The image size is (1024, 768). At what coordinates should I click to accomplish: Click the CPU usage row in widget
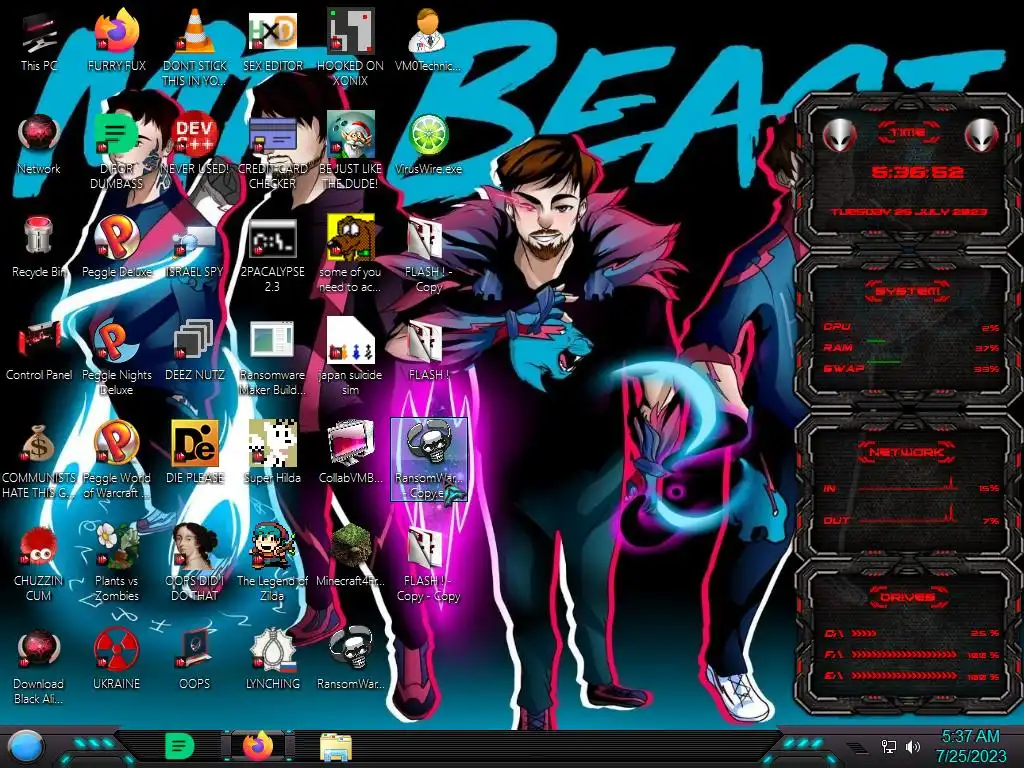pyautogui.click(x=912, y=327)
